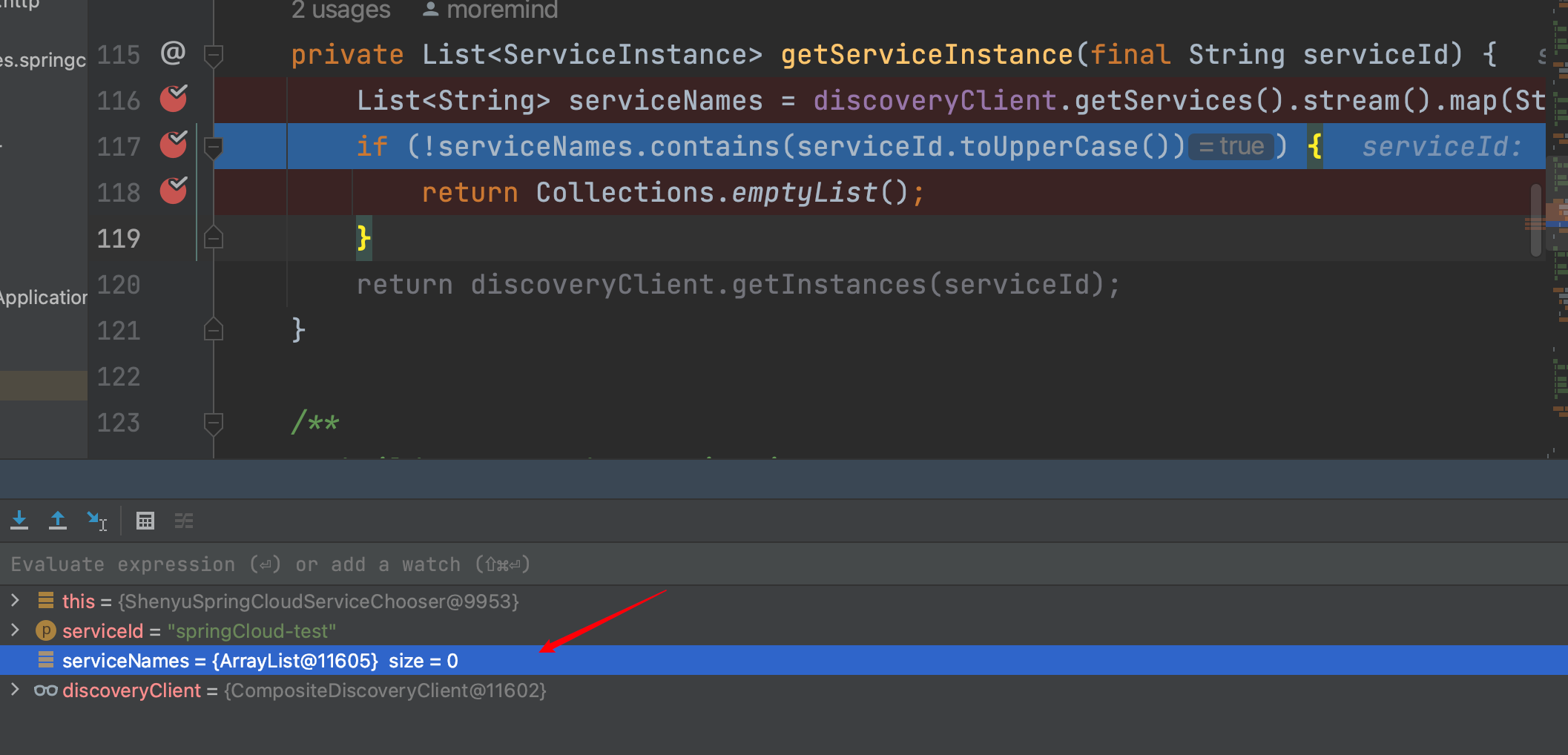Click the author icon next to moremind
Image resolution: width=1568 pixels, height=755 pixels.
point(430,9)
